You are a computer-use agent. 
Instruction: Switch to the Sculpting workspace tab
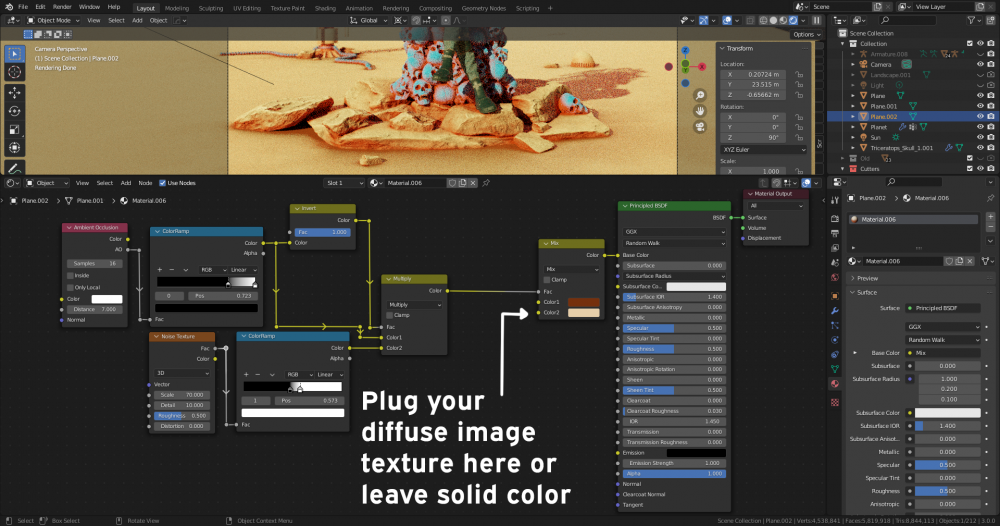(x=210, y=8)
